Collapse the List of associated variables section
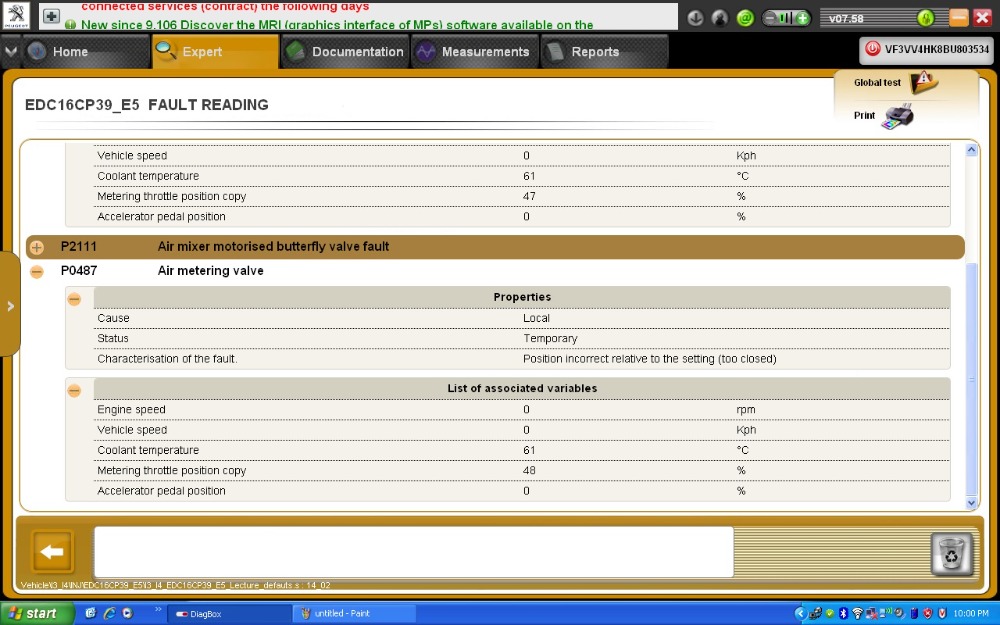This screenshot has width=1000, height=625. pyautogui.click(x=74, y=390)
